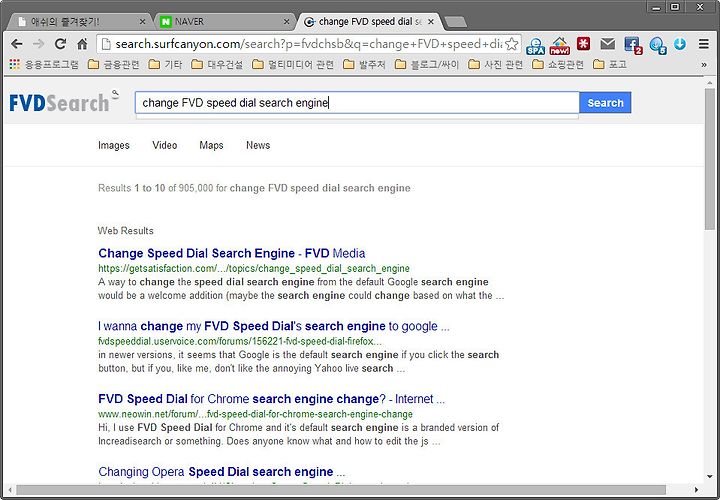
Task: Click the fvdspeeddial.uservoice.com result URL
Action: (240, 341)
